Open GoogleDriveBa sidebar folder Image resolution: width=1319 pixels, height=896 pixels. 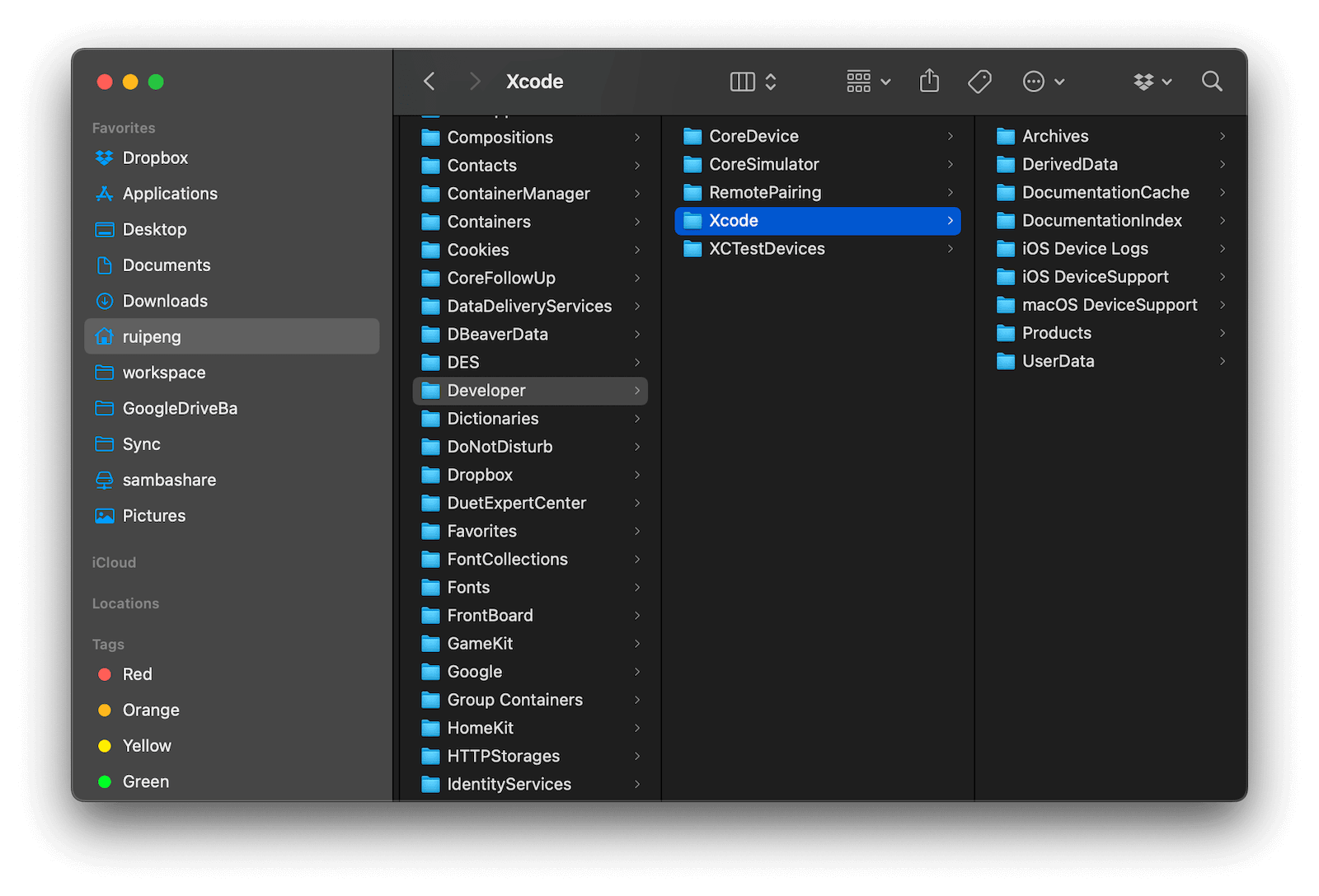click(232, 408)
